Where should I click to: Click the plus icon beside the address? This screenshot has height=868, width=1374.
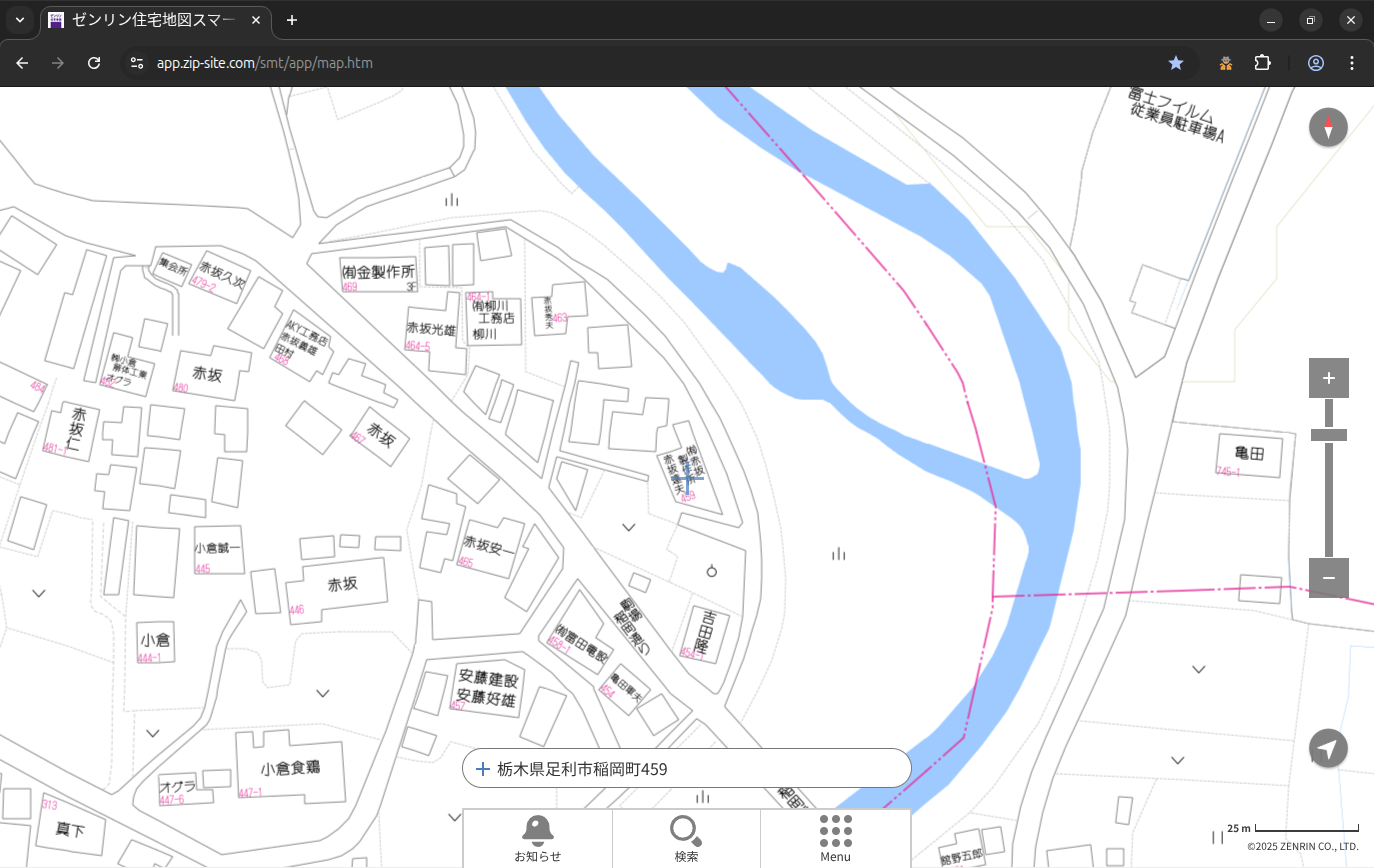(x=482, y=769)
